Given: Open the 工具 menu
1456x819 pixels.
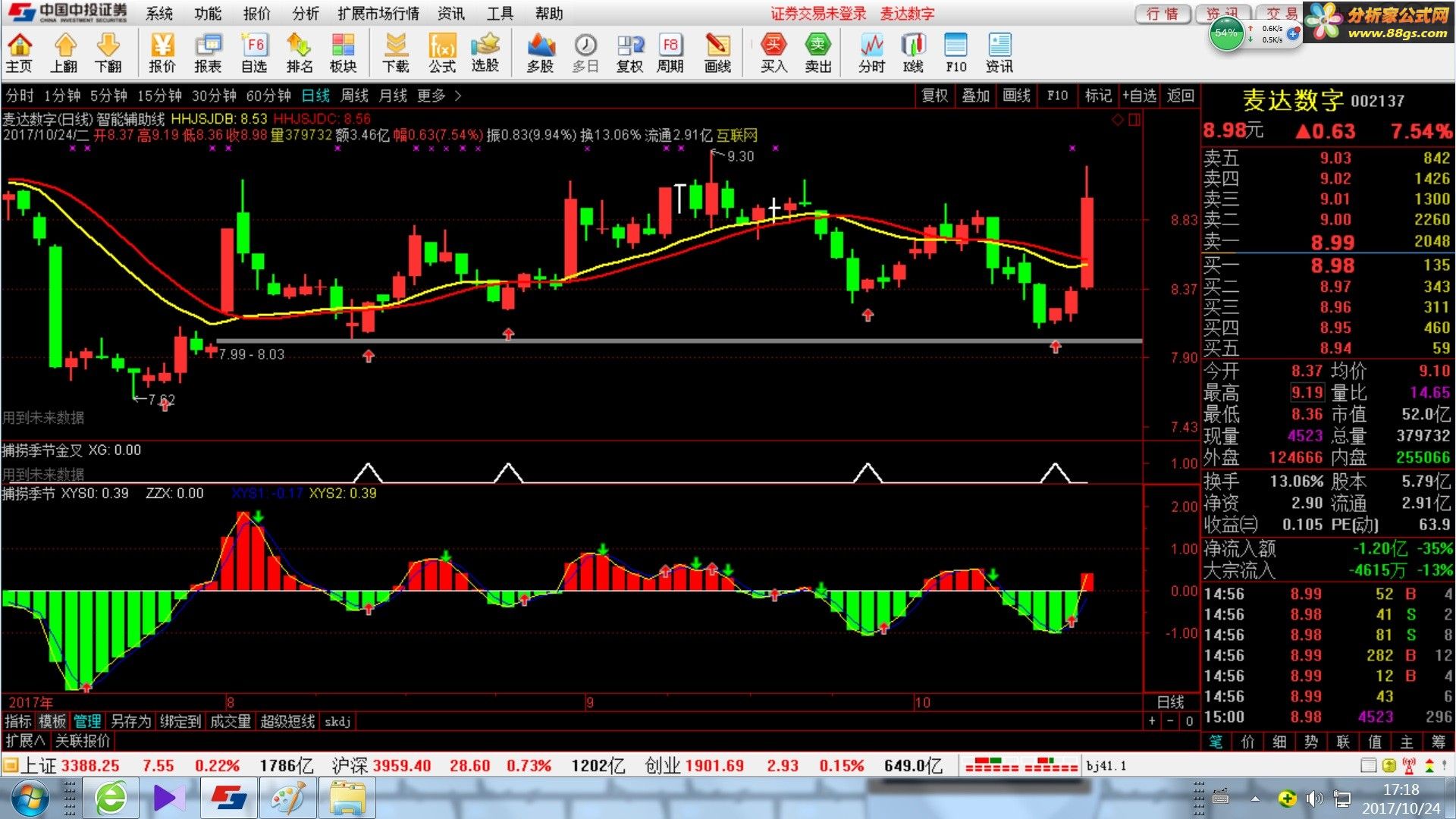Looking at the screenshot, I should pos(500,14).
